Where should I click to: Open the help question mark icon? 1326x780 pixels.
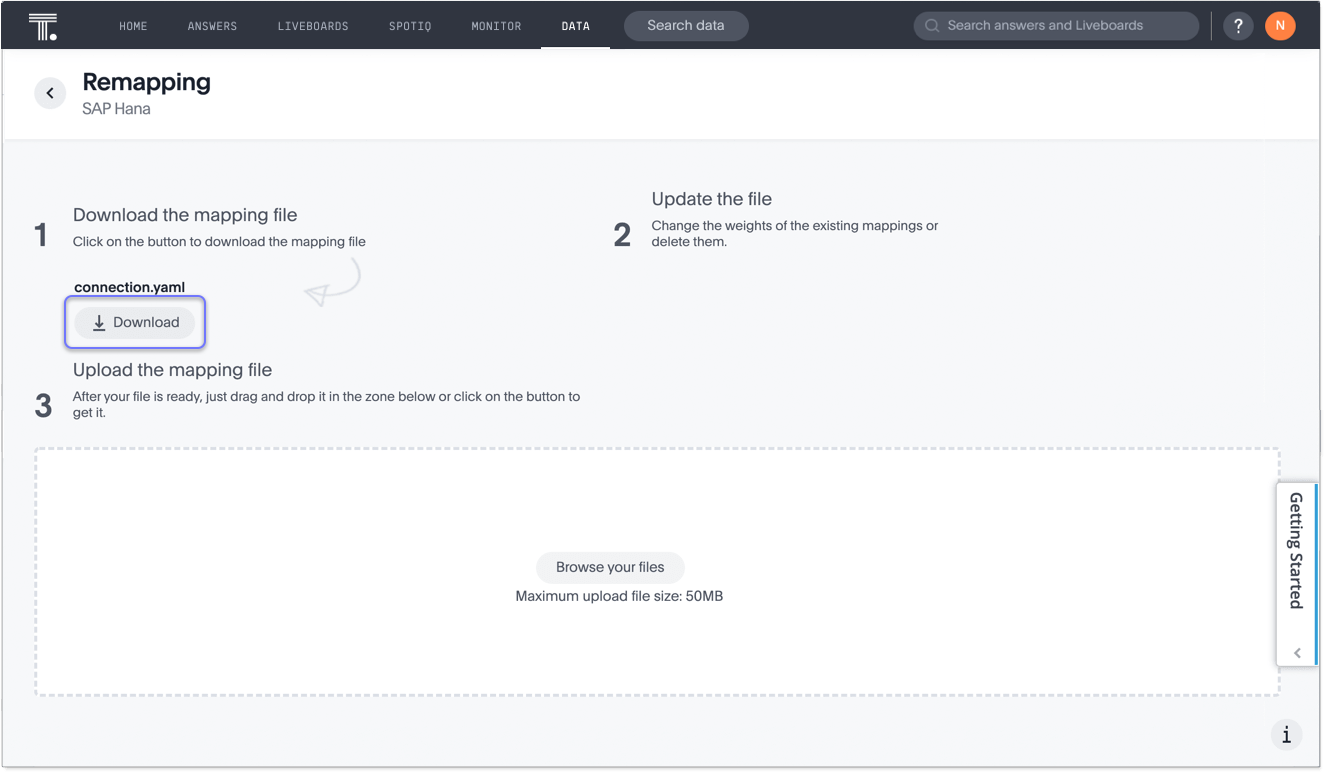pos(1238,25)
